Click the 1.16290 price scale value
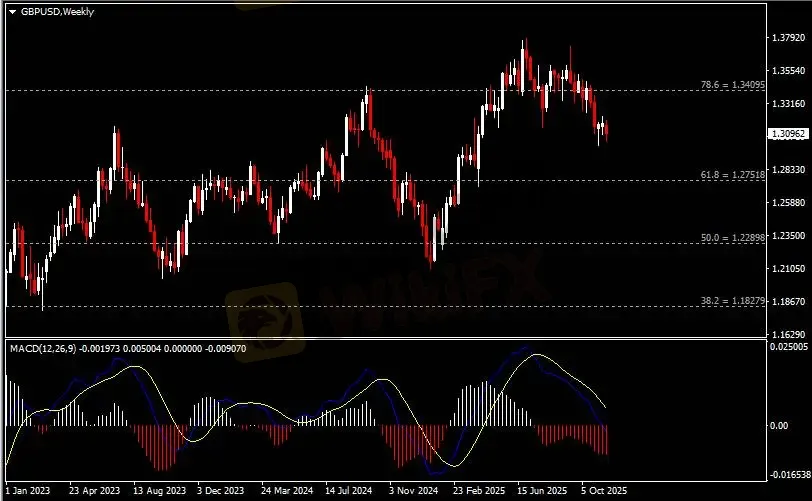This screenshot has width=812, height=501. (x=789, y=335)
